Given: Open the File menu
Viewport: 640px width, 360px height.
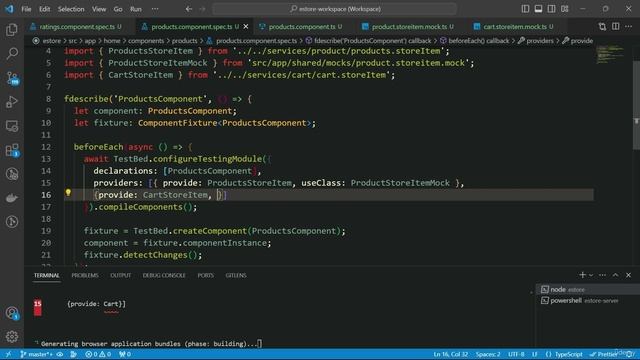Looking at the screenshot, I should [26, 9].
